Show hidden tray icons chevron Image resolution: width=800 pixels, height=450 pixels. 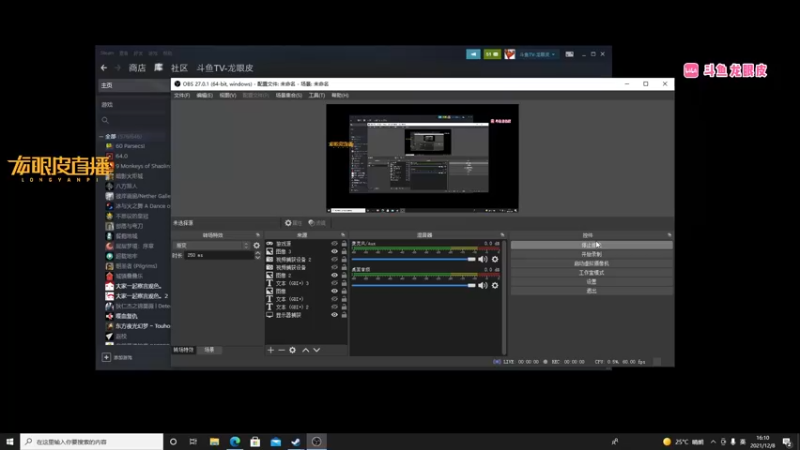pos(713,442)
